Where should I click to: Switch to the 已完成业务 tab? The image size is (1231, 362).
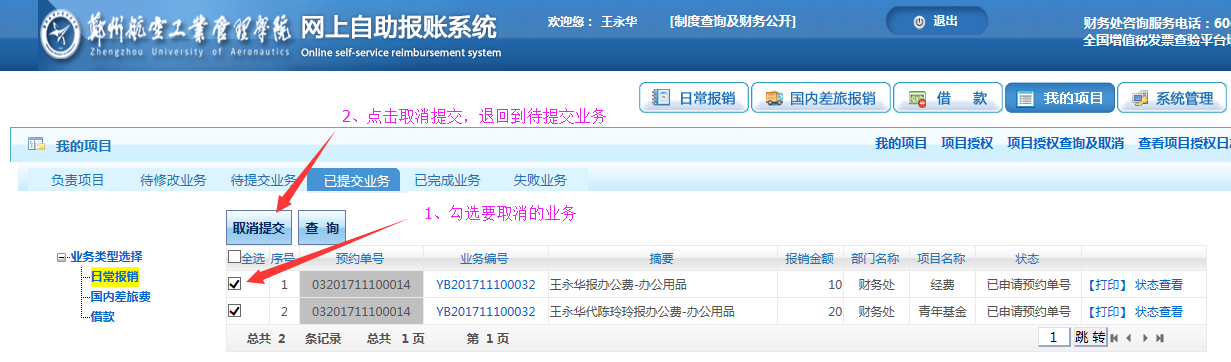tap(447, 180)
